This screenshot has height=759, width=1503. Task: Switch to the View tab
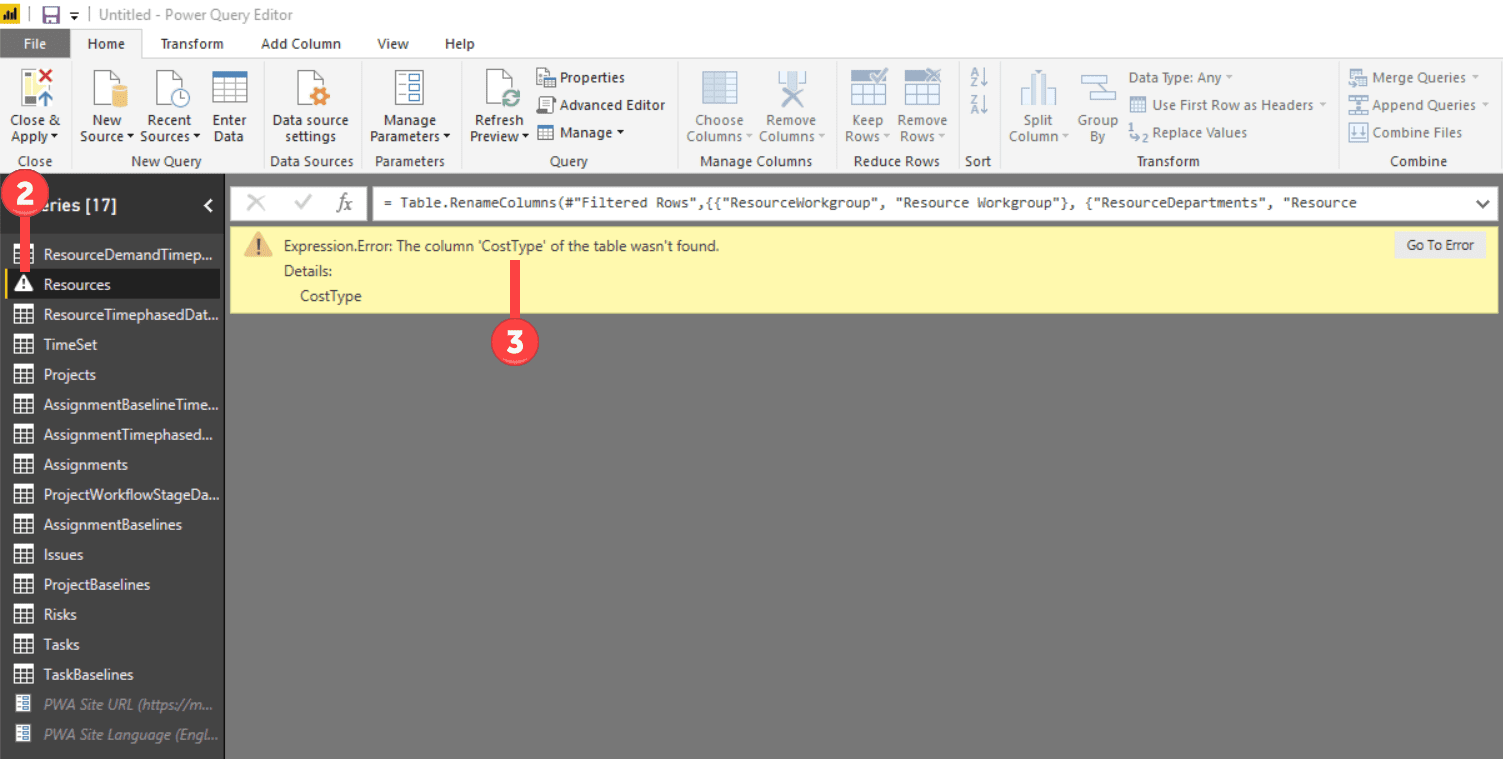[393, 44]
